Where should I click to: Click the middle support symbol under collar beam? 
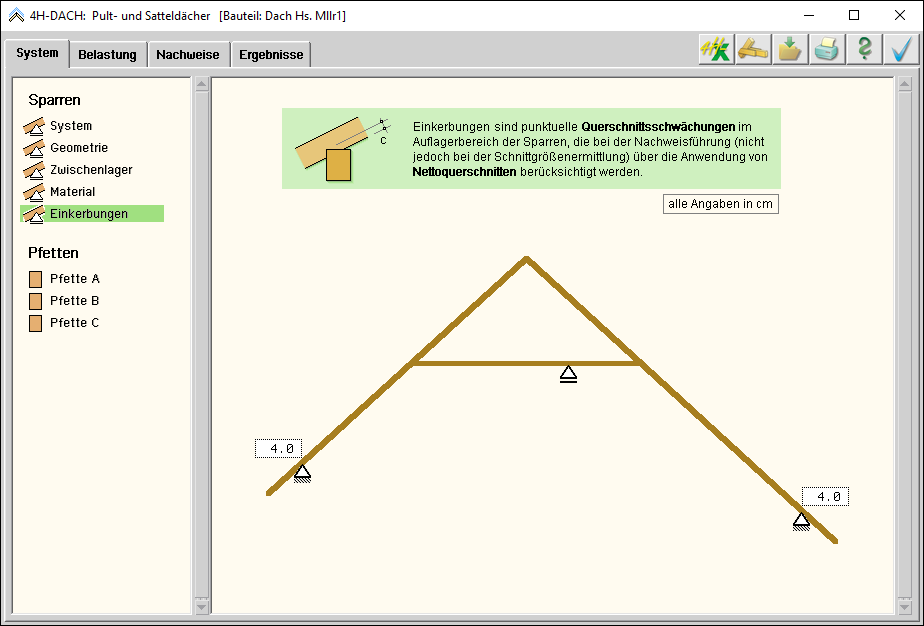[568, 375]
